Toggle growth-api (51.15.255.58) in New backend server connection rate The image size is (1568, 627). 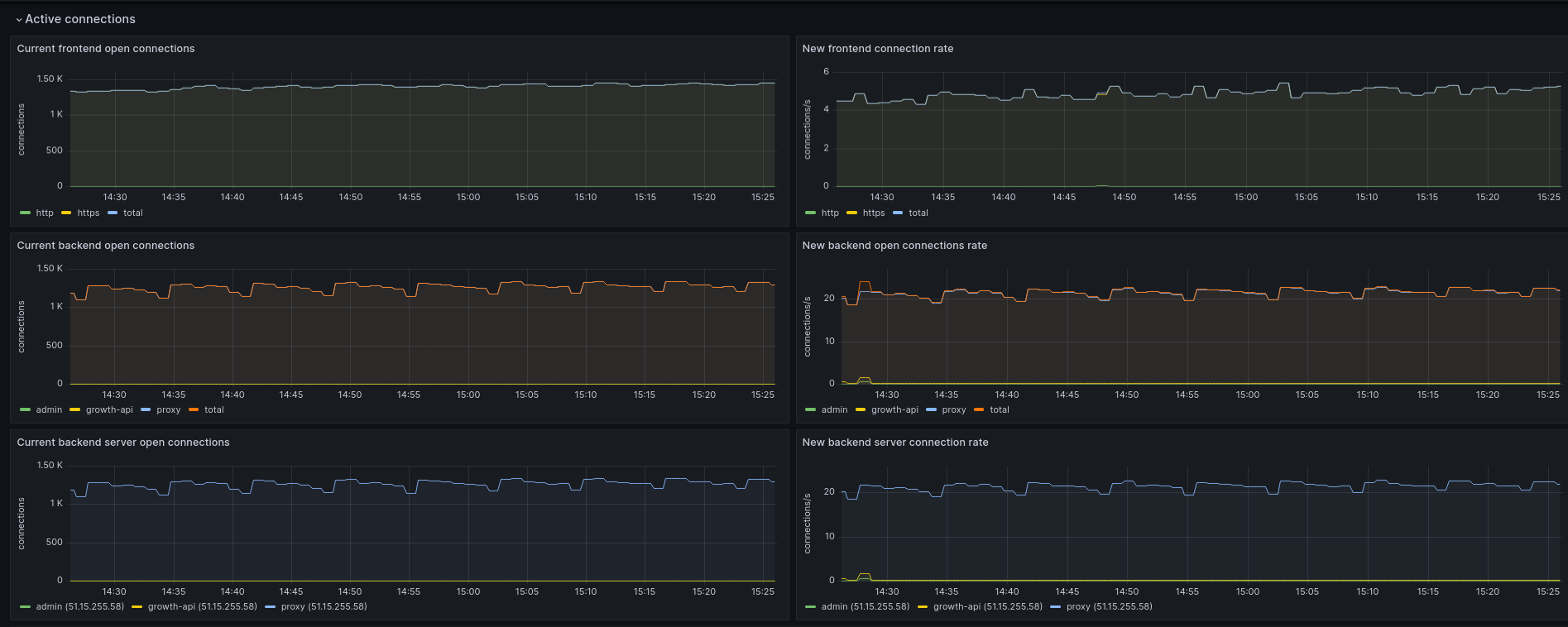click(x=987, y=607)
